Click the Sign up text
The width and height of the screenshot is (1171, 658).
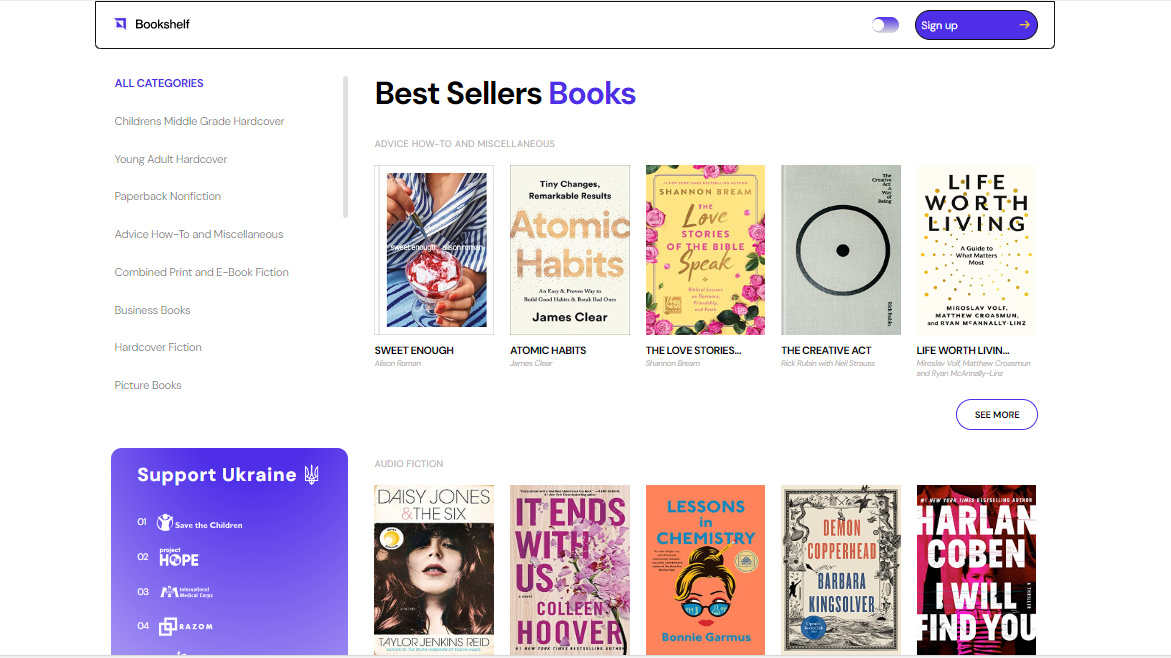pyautogui.click(x=939, y=25)
